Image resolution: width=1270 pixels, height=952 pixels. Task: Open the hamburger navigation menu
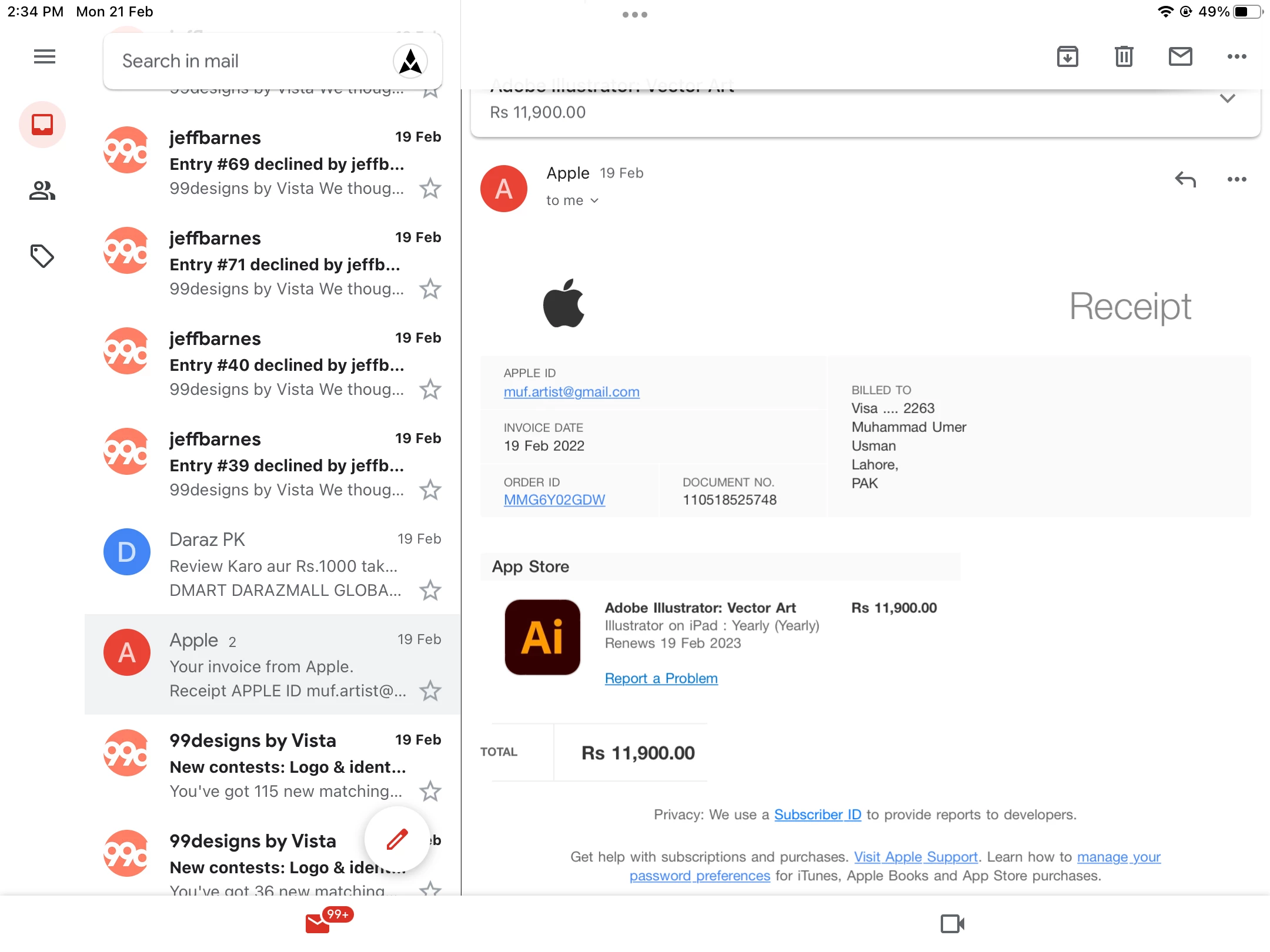pos(44,57)
